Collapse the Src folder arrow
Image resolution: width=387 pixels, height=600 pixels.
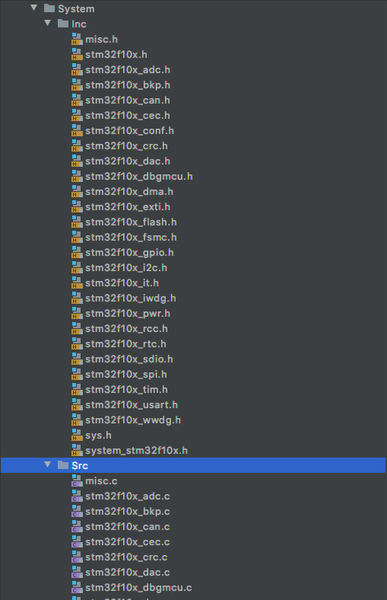47,465
